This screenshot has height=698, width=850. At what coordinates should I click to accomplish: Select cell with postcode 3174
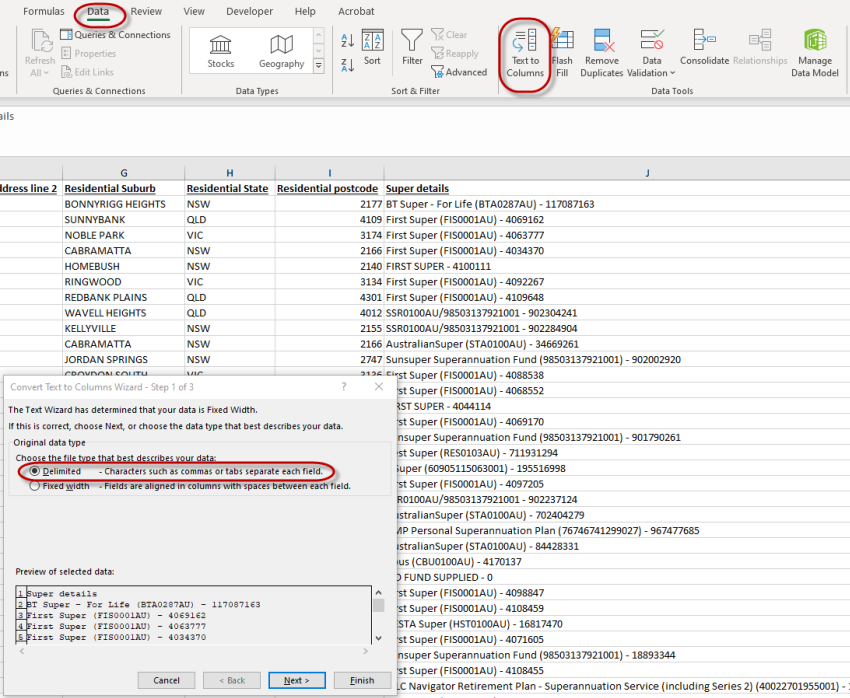coord(330,235)
